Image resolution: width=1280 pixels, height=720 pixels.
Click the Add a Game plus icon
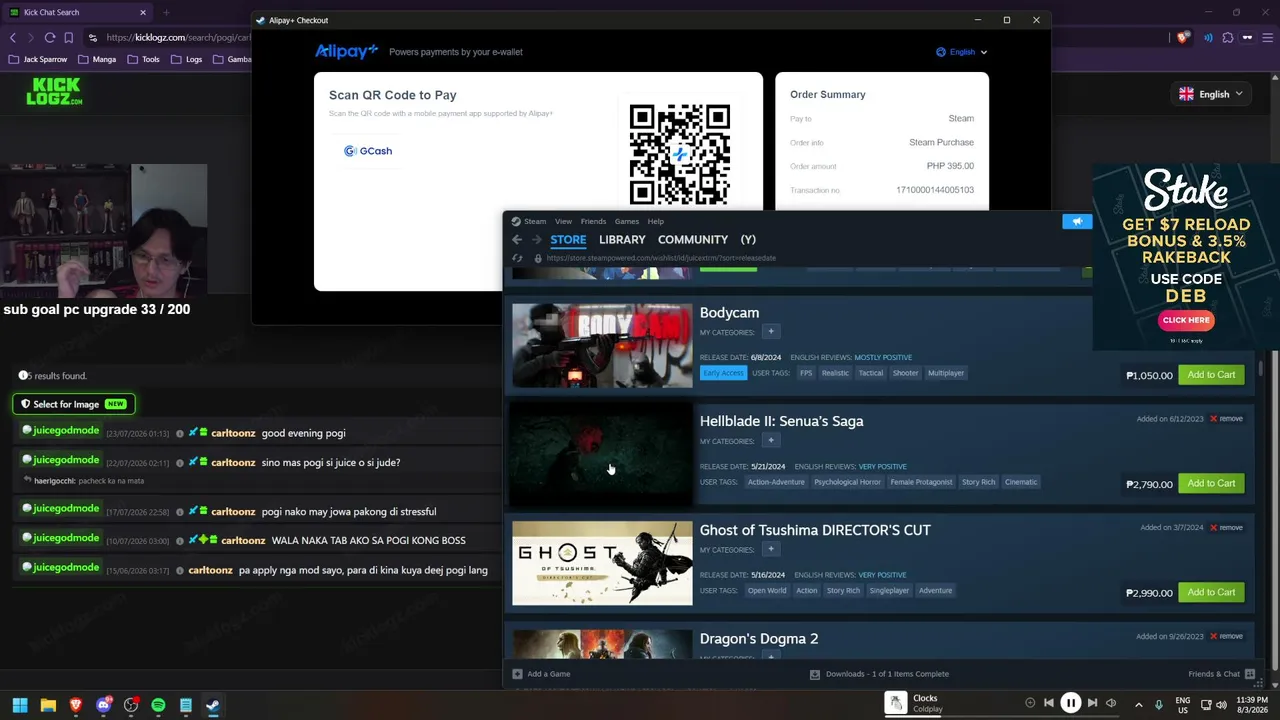tap(517, 674)
